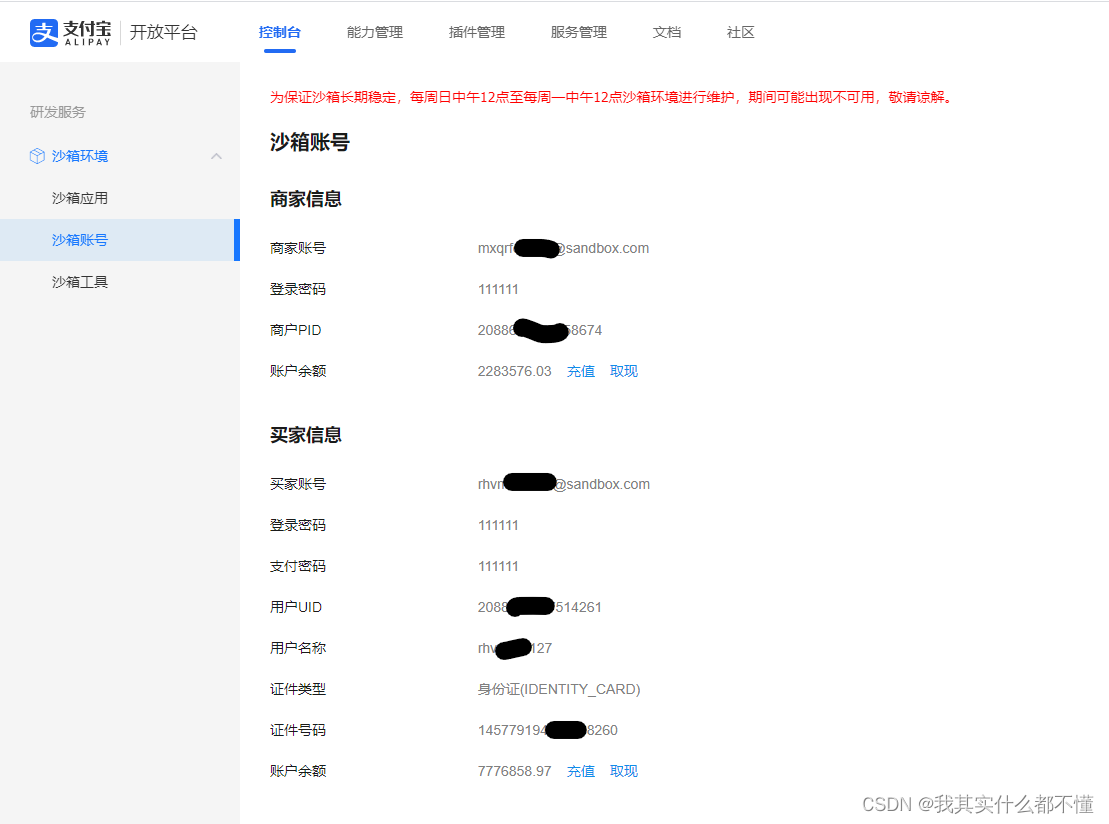
Task: Click the 证件类型 field label
Action: (x=298, y=689)
